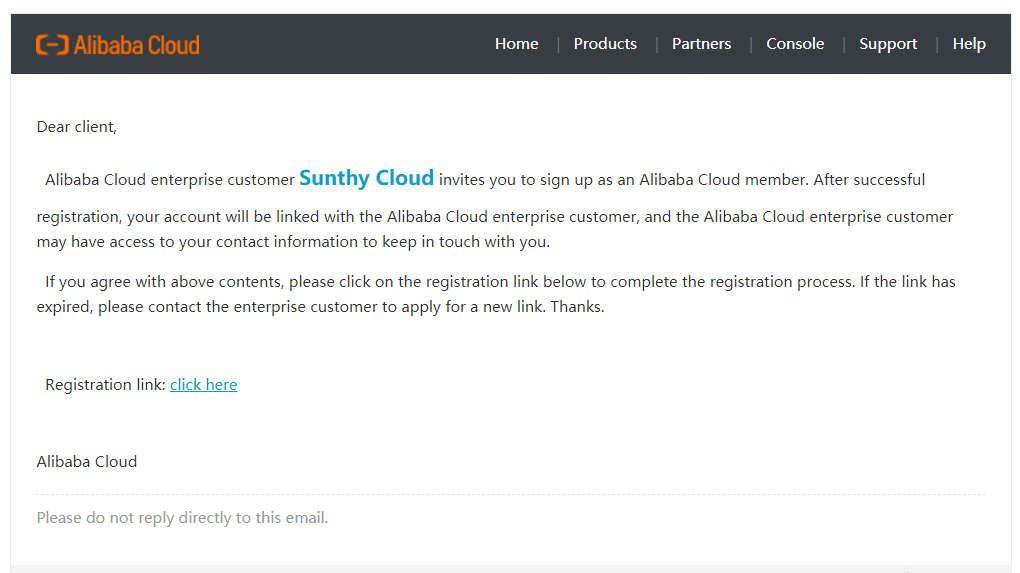Select Support in the header navigation
Viewport: 1020px width, 573px height.
pos(888,44)
